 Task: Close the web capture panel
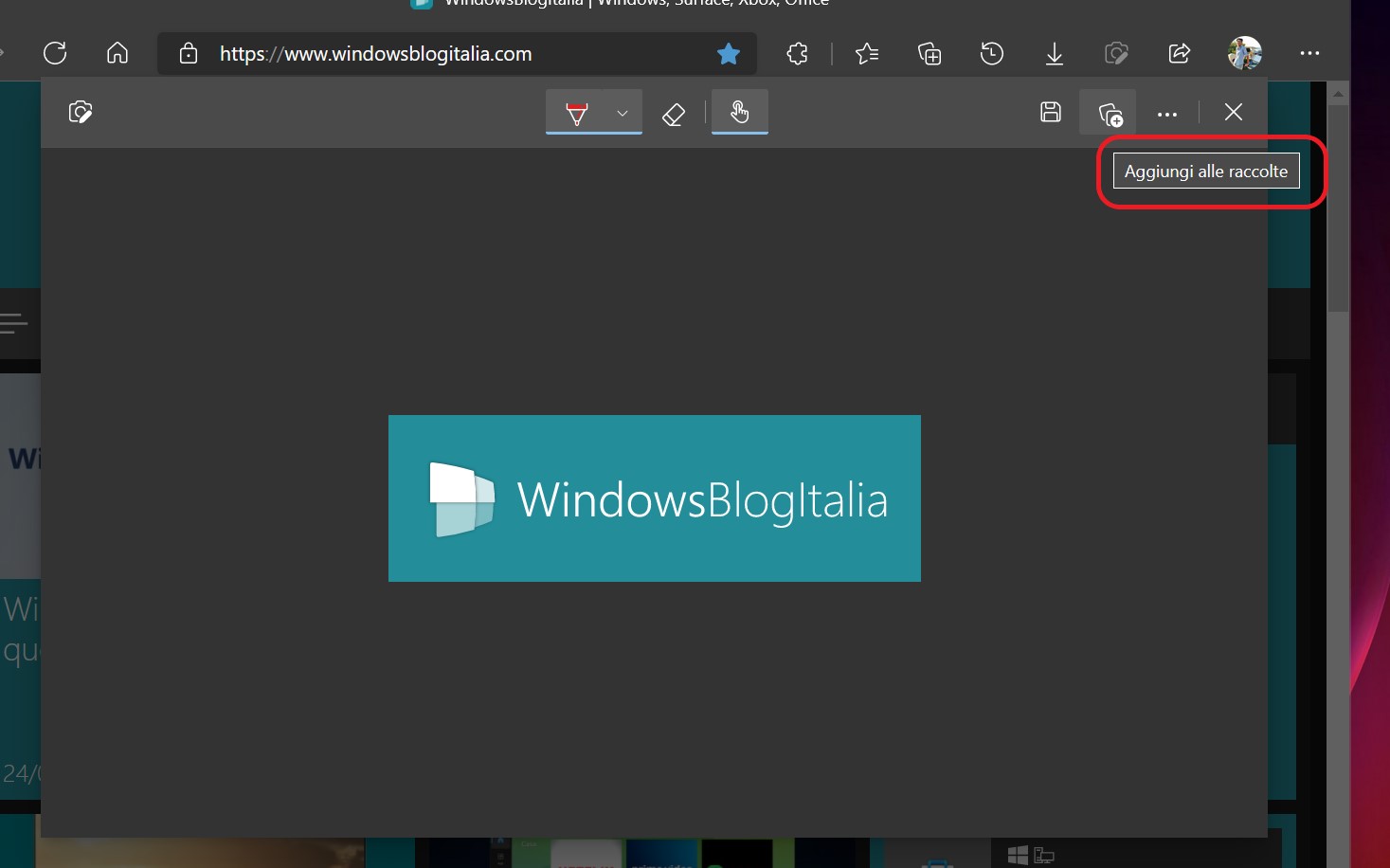(1233, 112)
